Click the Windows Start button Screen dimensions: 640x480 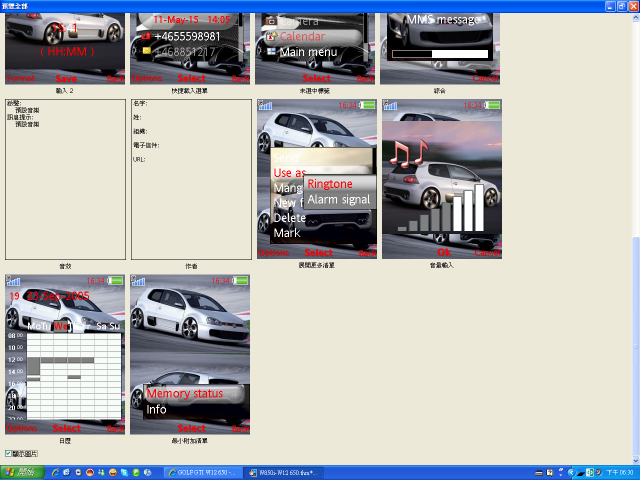click(22, 473)
